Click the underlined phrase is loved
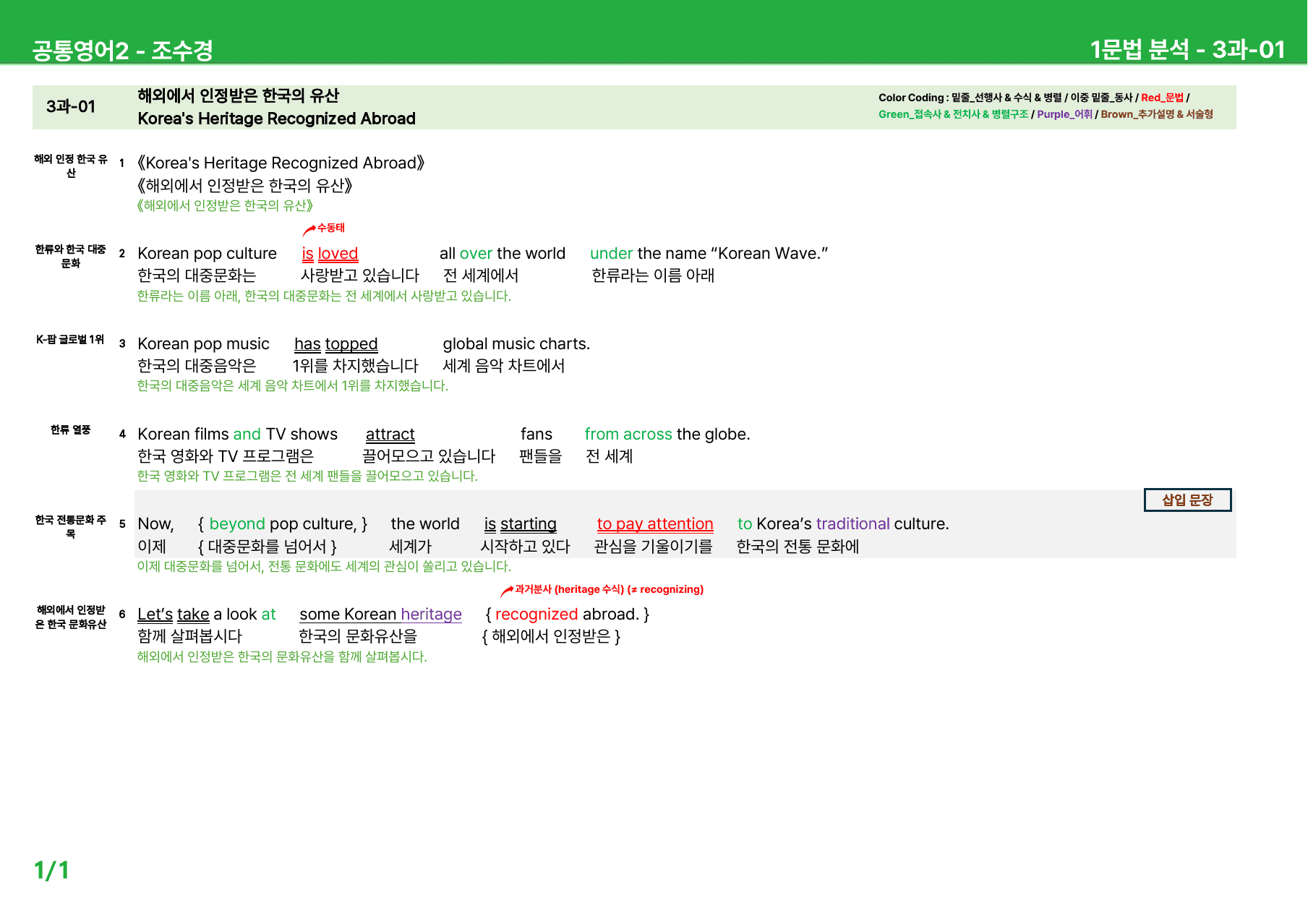Screen dimensions: 1308x924 click(330, 254)
